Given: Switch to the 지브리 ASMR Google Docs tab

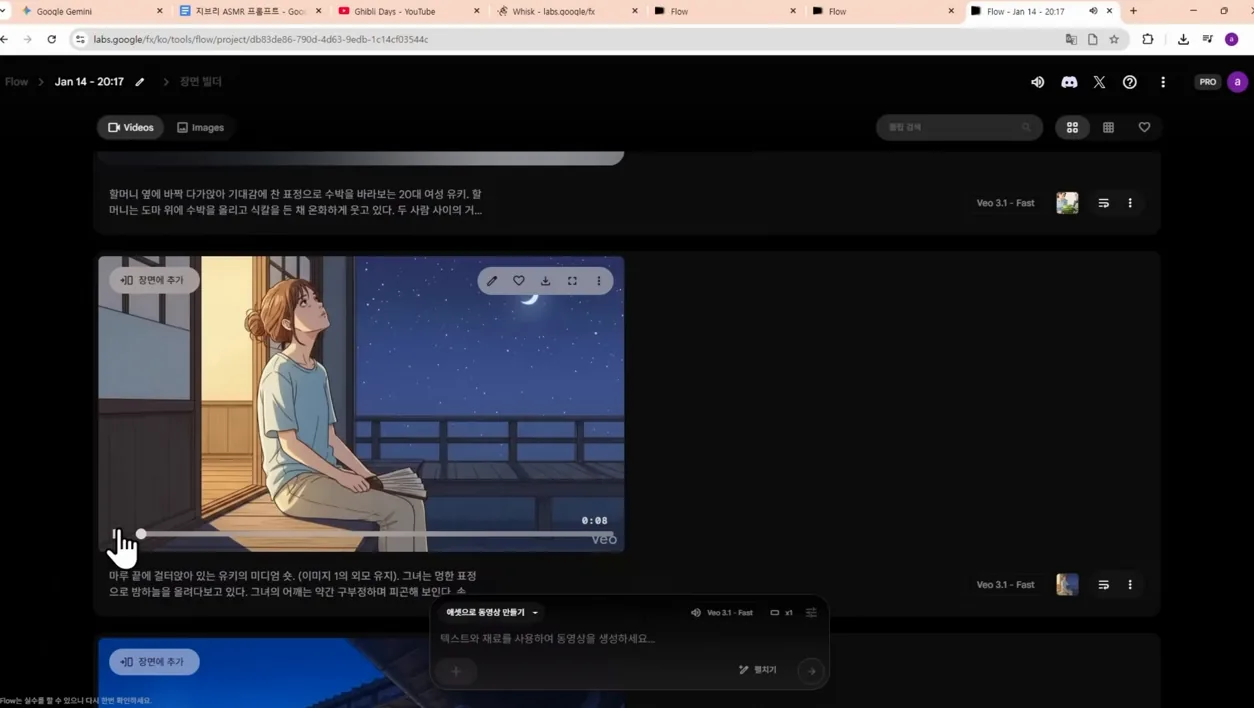Looking at the screenshot, I should (250, 11).
